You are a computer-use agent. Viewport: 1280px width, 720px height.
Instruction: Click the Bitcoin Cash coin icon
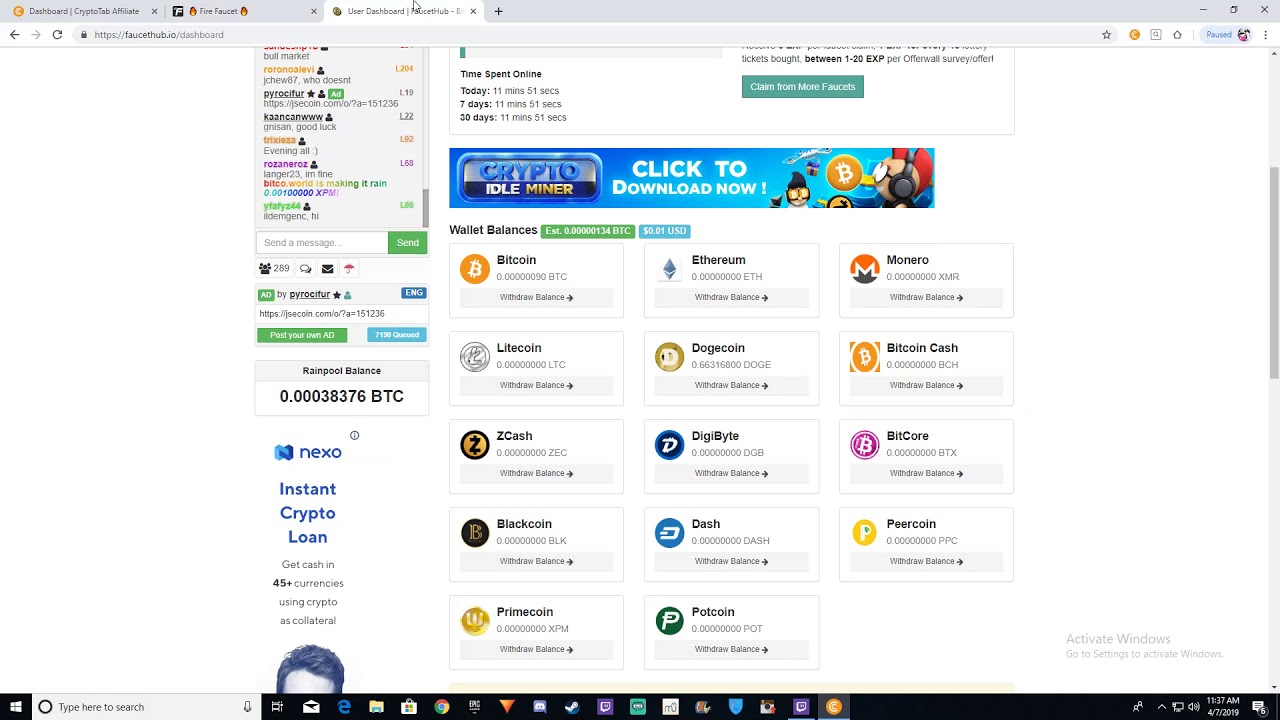[865, 357]
